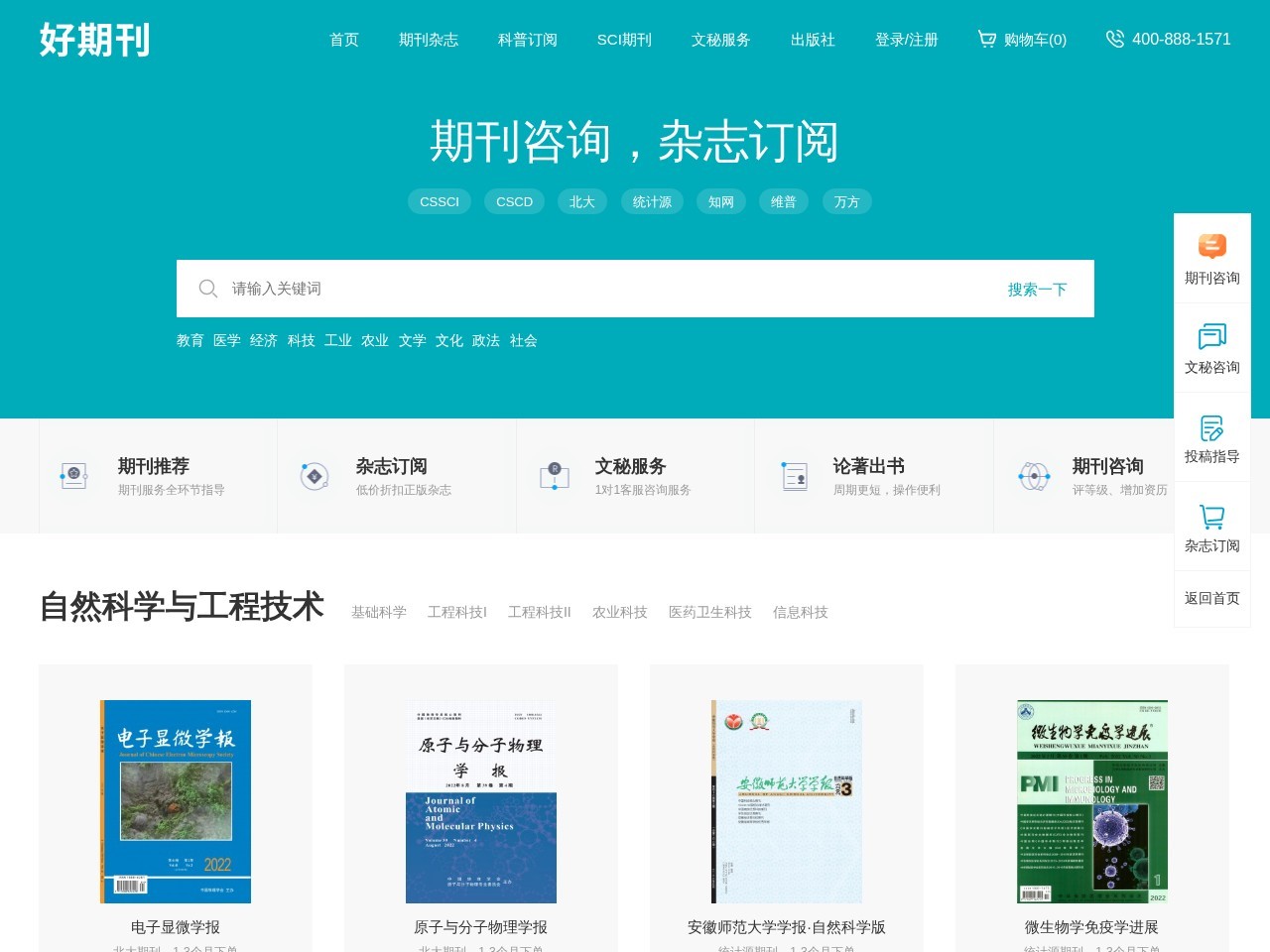Click inside the keyword search field
Screen dimensions: 1270x952
coord(496,289)
